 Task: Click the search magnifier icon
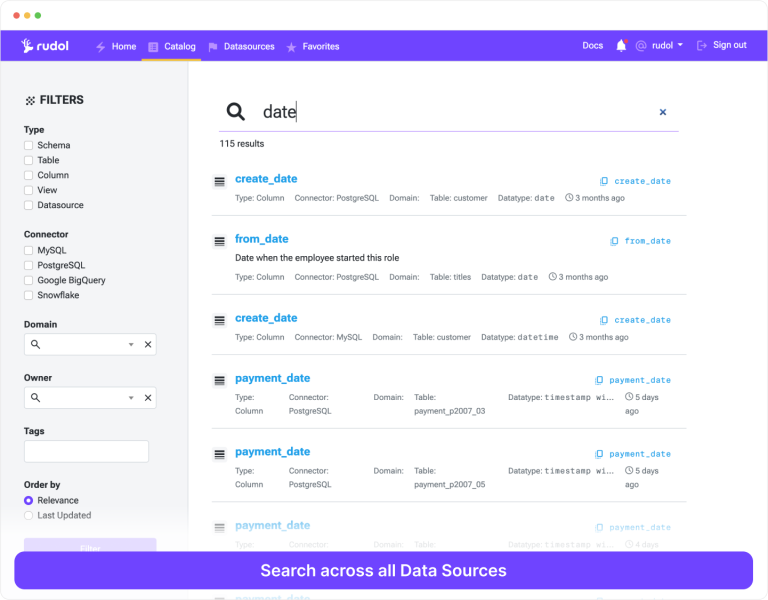(235, 112)
